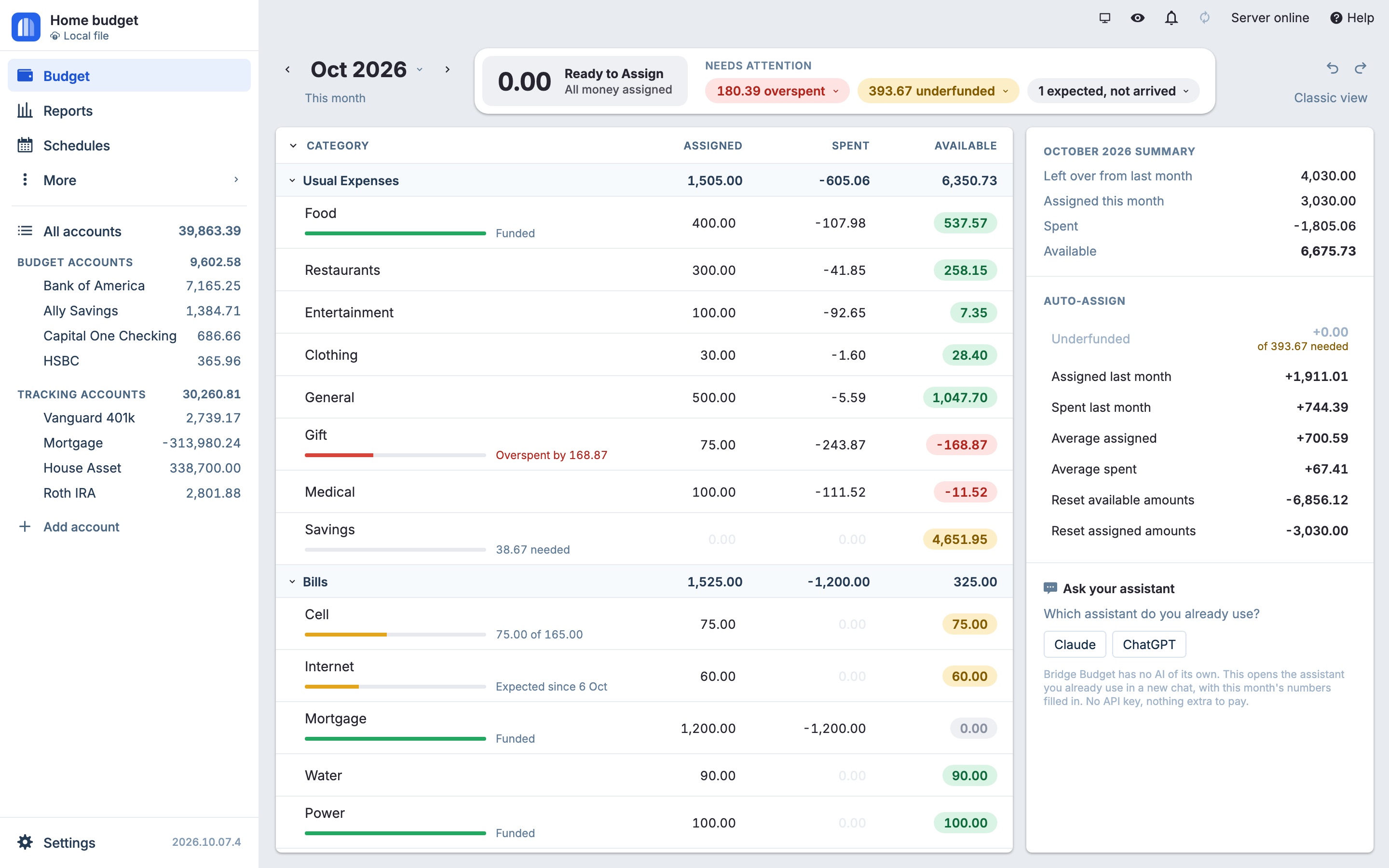Open notifications bell icon
The width and height of the screenshot is (1389, 868).
coord(1171,18)
